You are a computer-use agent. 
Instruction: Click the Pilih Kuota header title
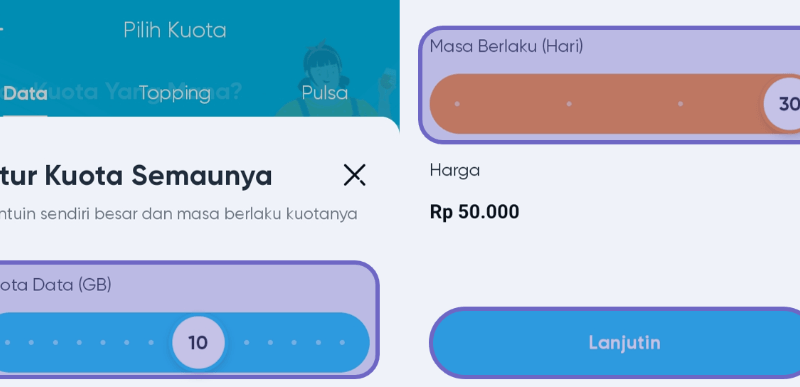174,30
